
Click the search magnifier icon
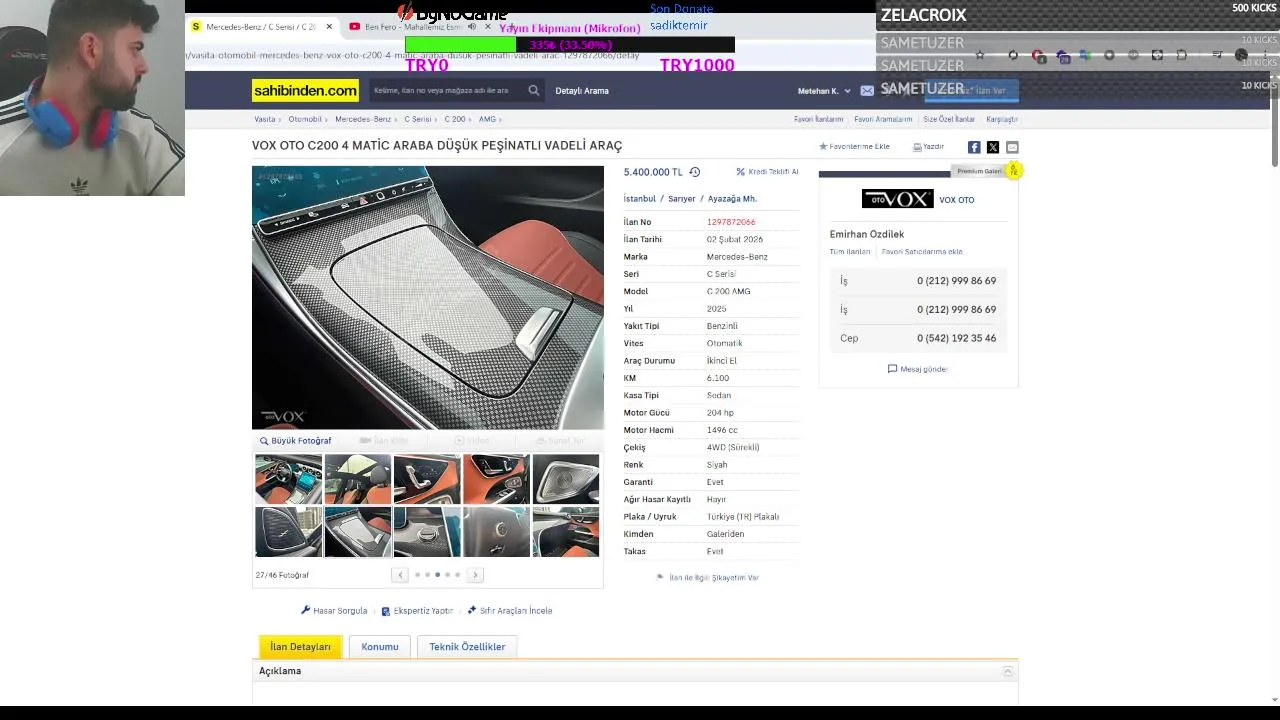[533, 91]
